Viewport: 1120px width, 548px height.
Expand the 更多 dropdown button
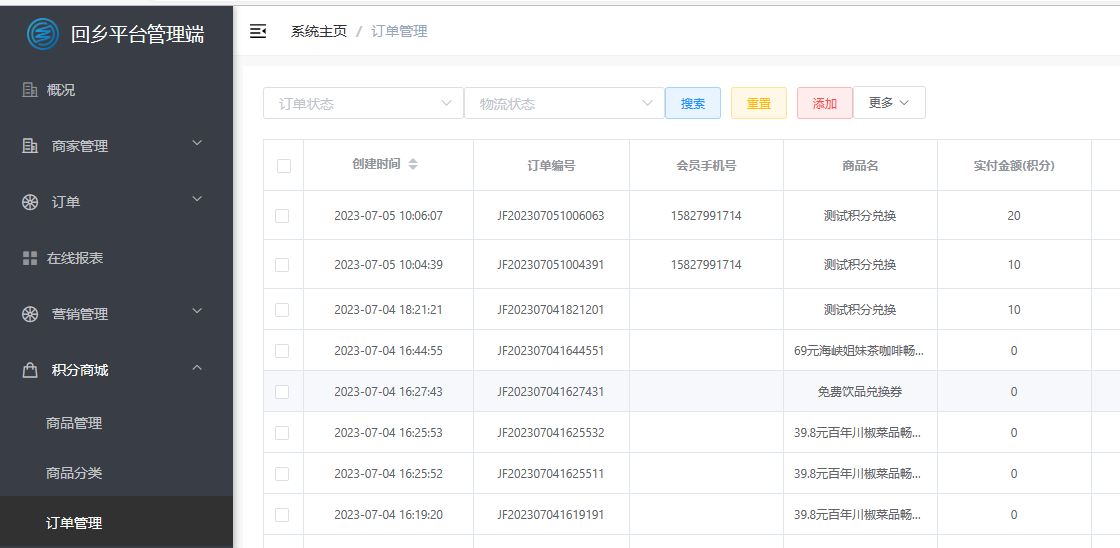889,103
